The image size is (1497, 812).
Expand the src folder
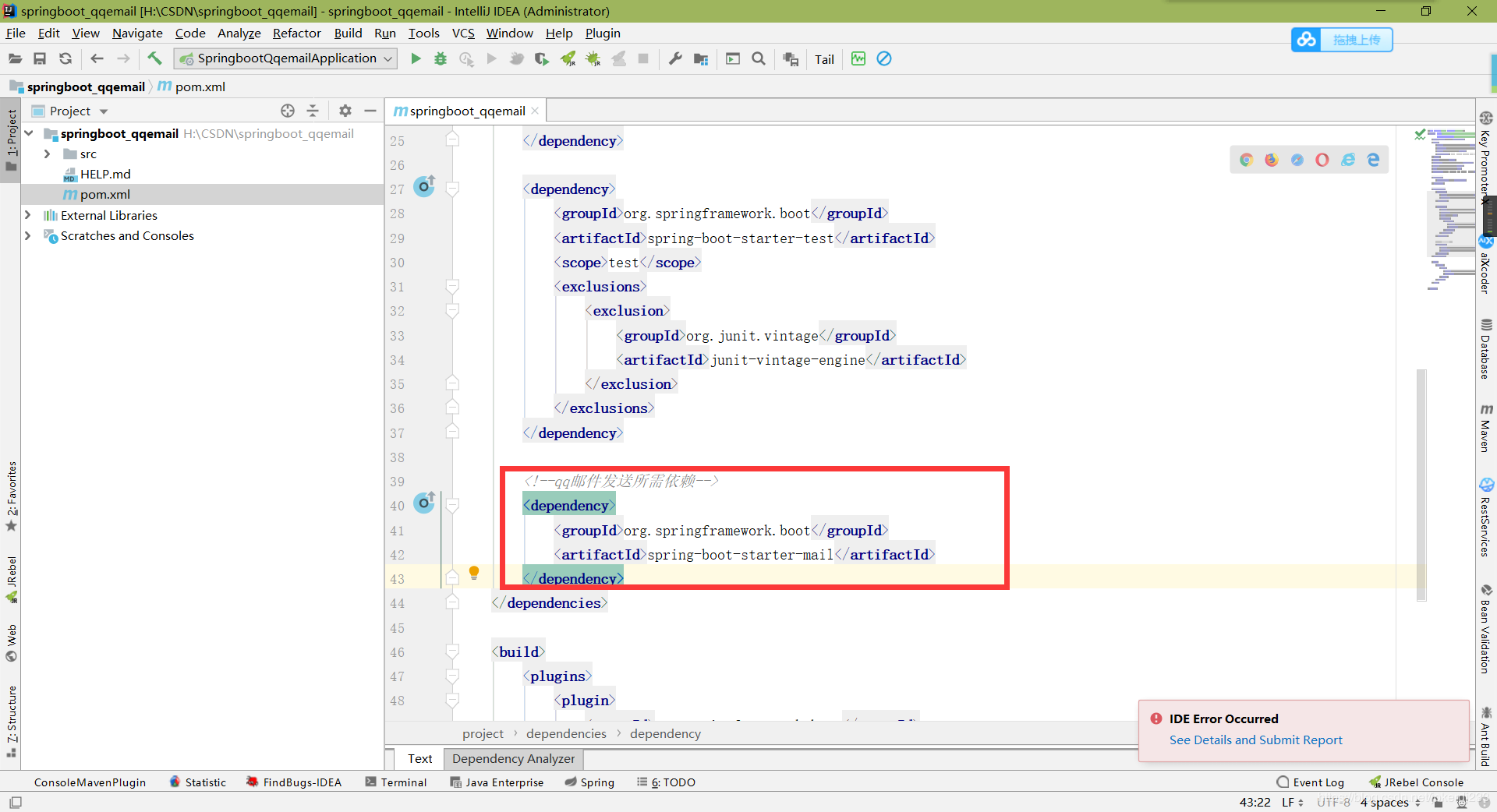(x=47, y=154)
